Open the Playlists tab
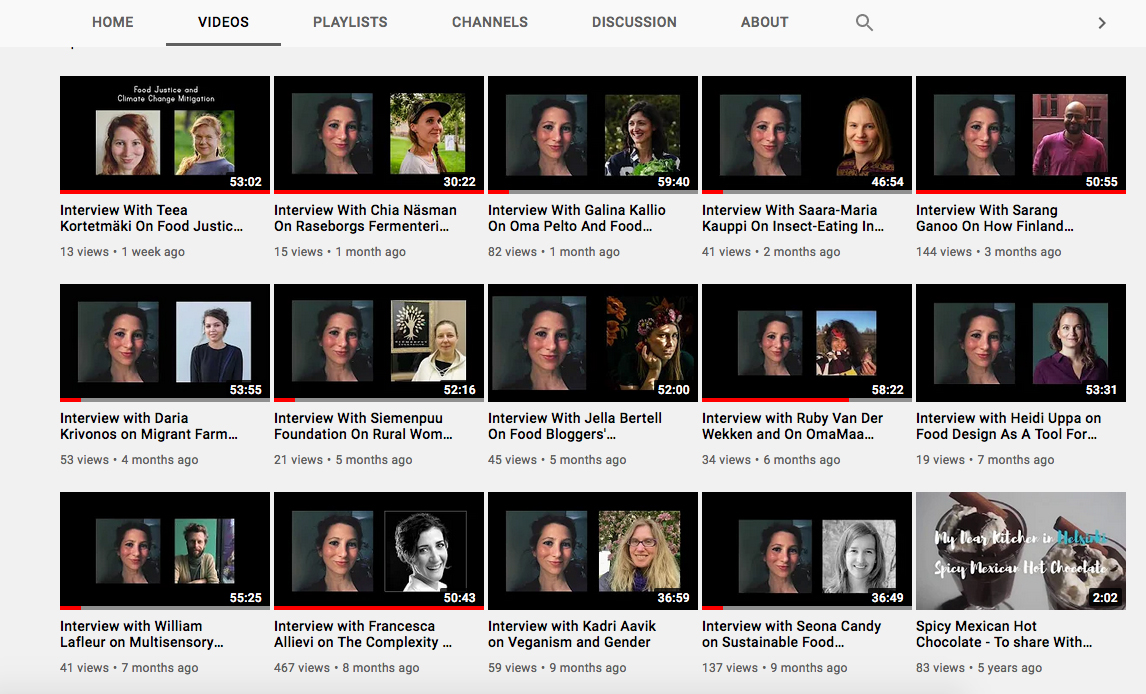Image resolution: width=1146 pixels, height=694 pixels. [350, 22]
